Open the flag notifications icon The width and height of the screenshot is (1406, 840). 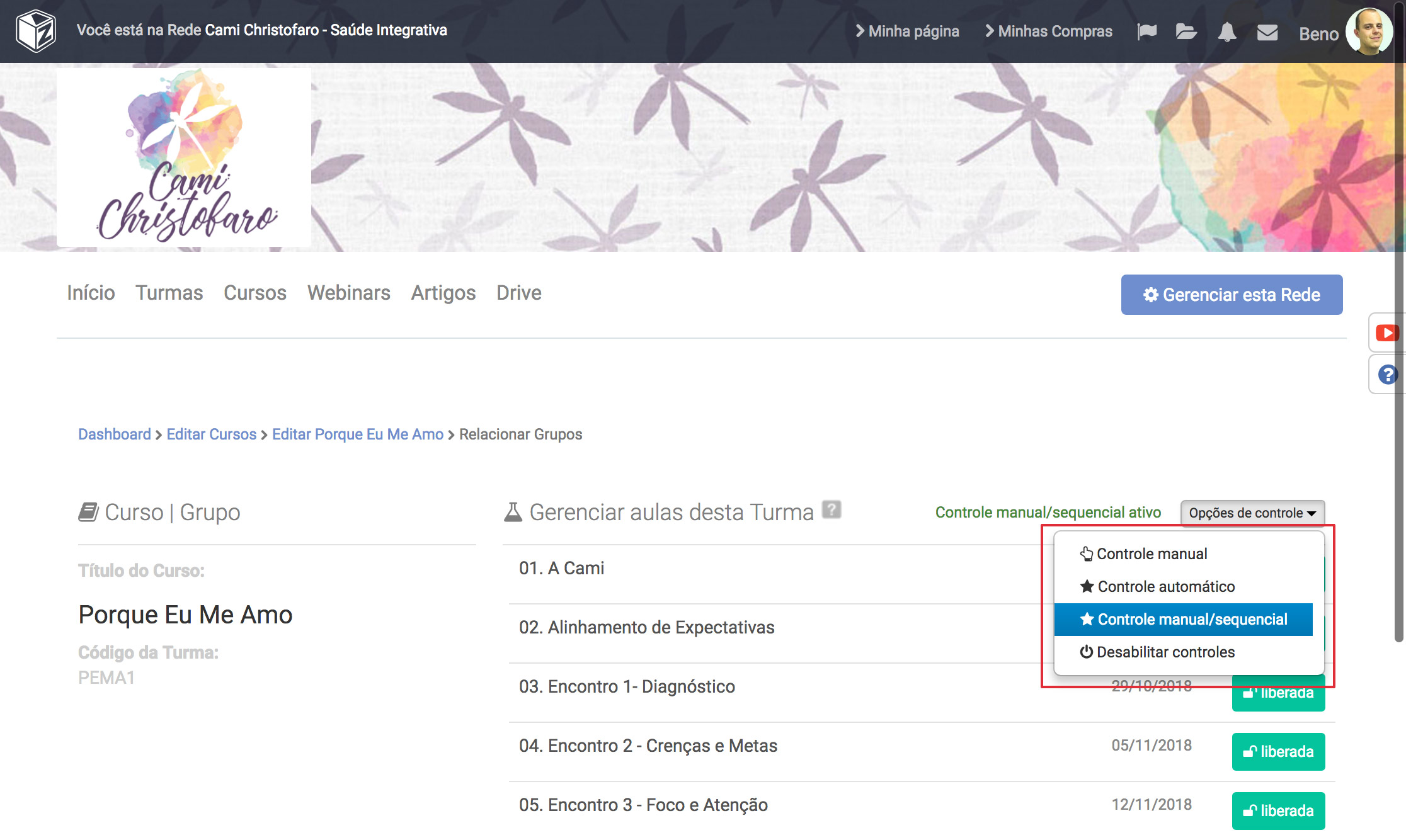tap(1146, 31)
